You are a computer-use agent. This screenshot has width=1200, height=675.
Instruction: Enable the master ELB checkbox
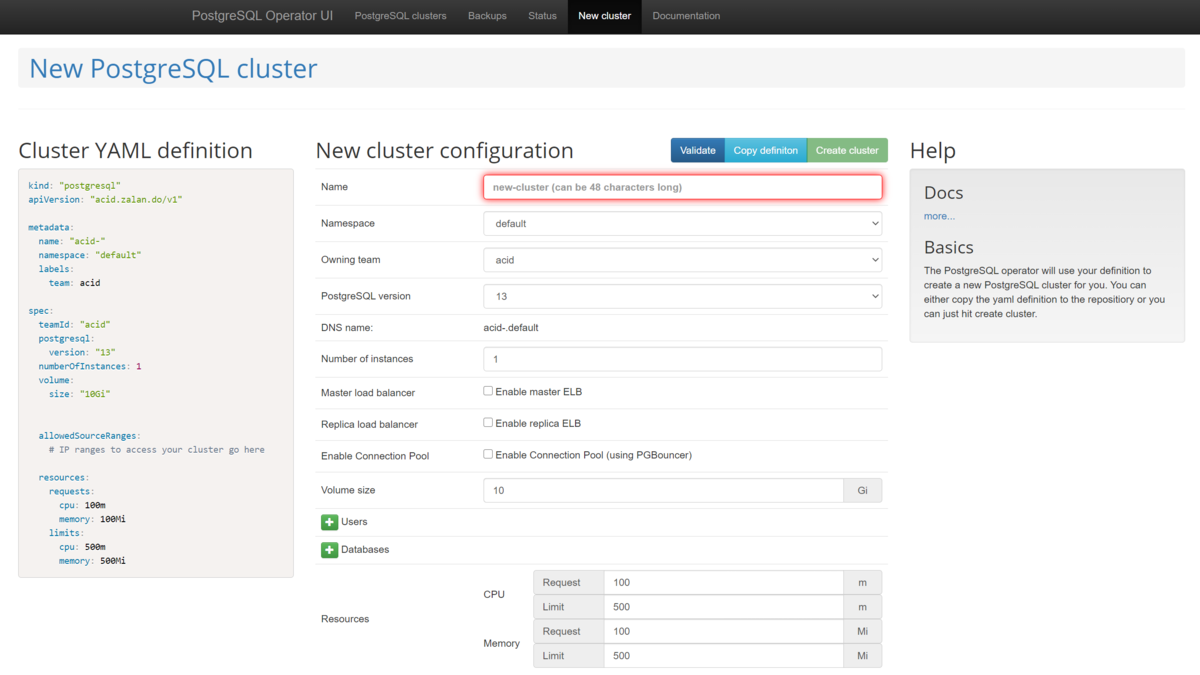coord(488,391)
